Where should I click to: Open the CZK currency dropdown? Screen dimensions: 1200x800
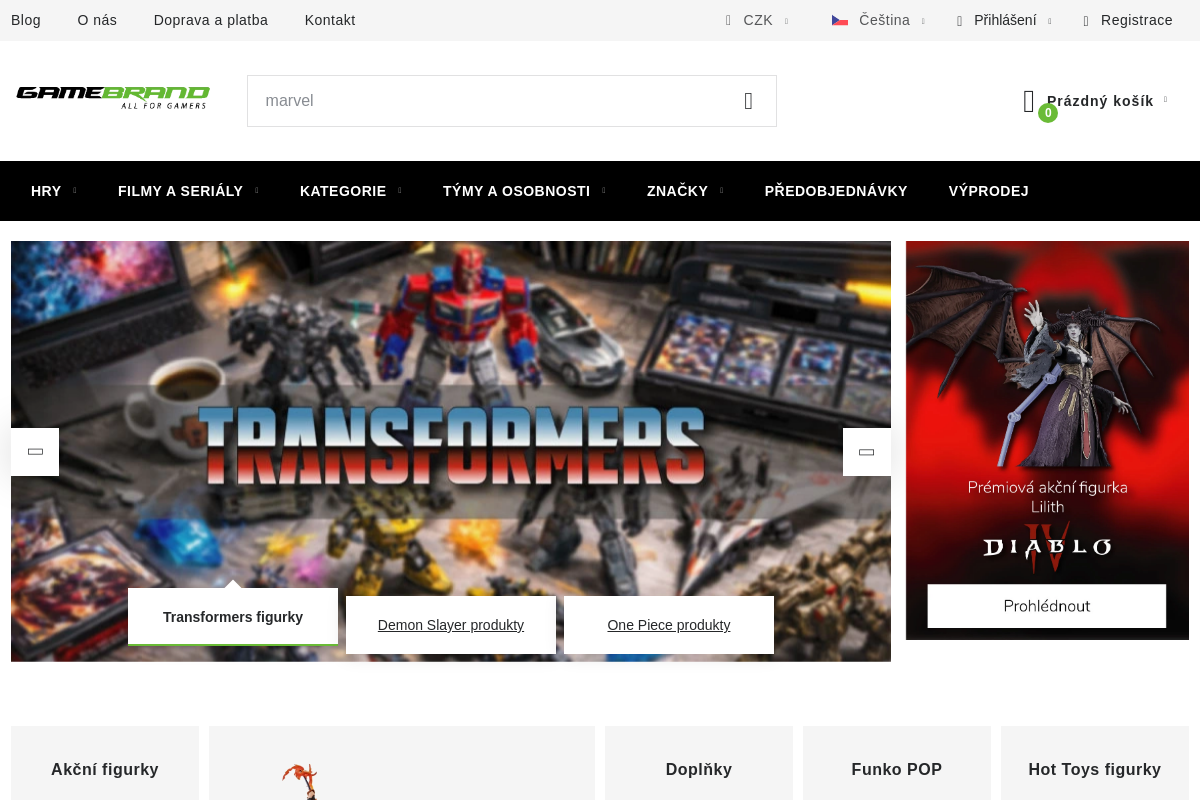point(758,20)
